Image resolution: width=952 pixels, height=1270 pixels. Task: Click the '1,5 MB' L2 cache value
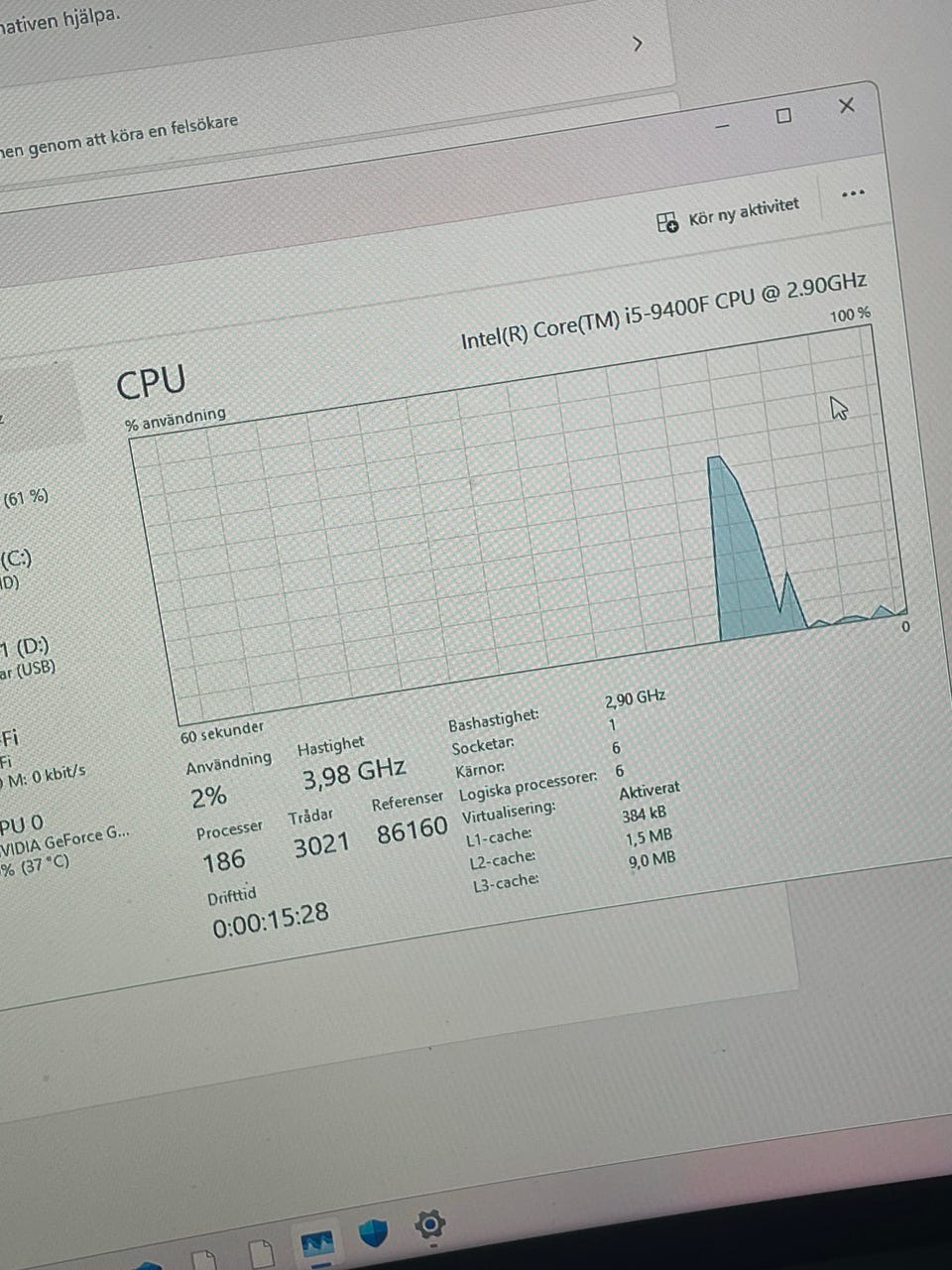coord(649,838)
